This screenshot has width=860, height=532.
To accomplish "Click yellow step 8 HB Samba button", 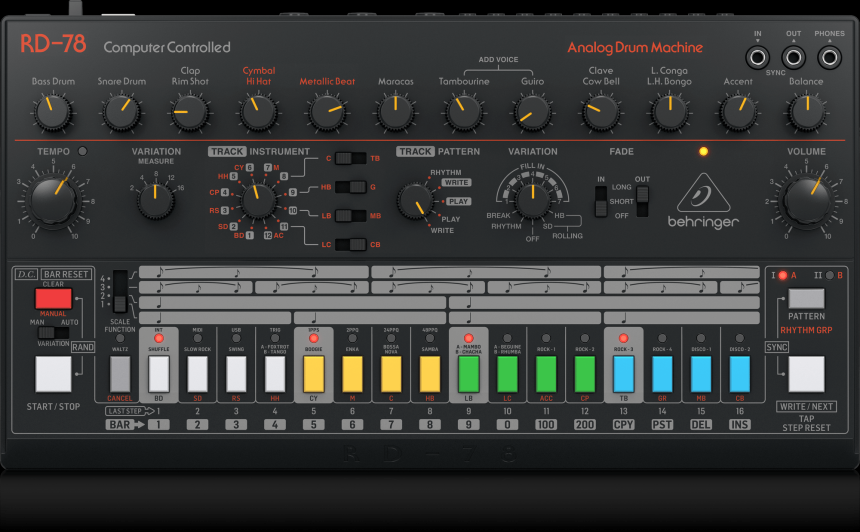I will click(x=430, y=374).
